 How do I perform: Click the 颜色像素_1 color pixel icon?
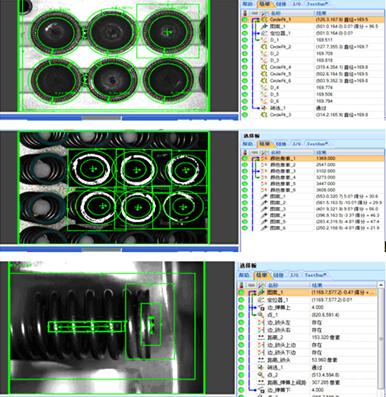[264, 158]
